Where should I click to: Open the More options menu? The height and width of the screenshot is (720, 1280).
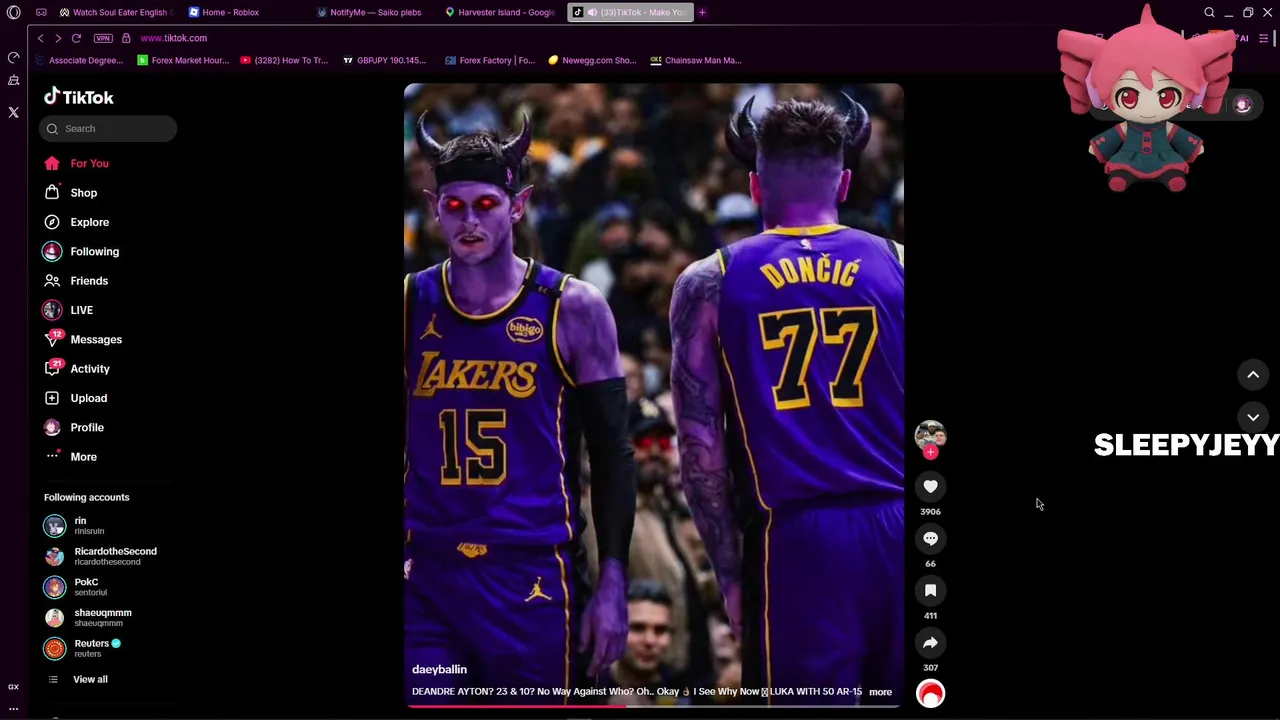(72, 457)
